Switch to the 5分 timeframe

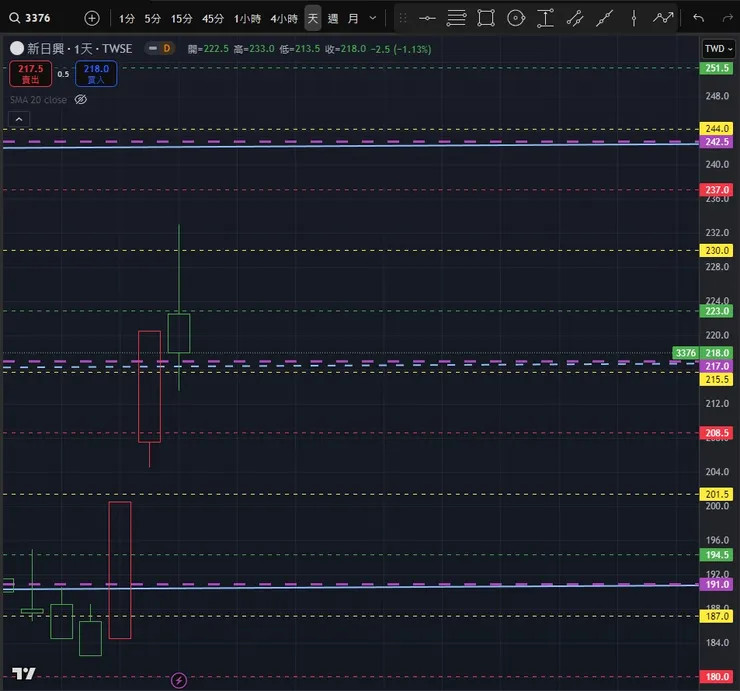152,19
